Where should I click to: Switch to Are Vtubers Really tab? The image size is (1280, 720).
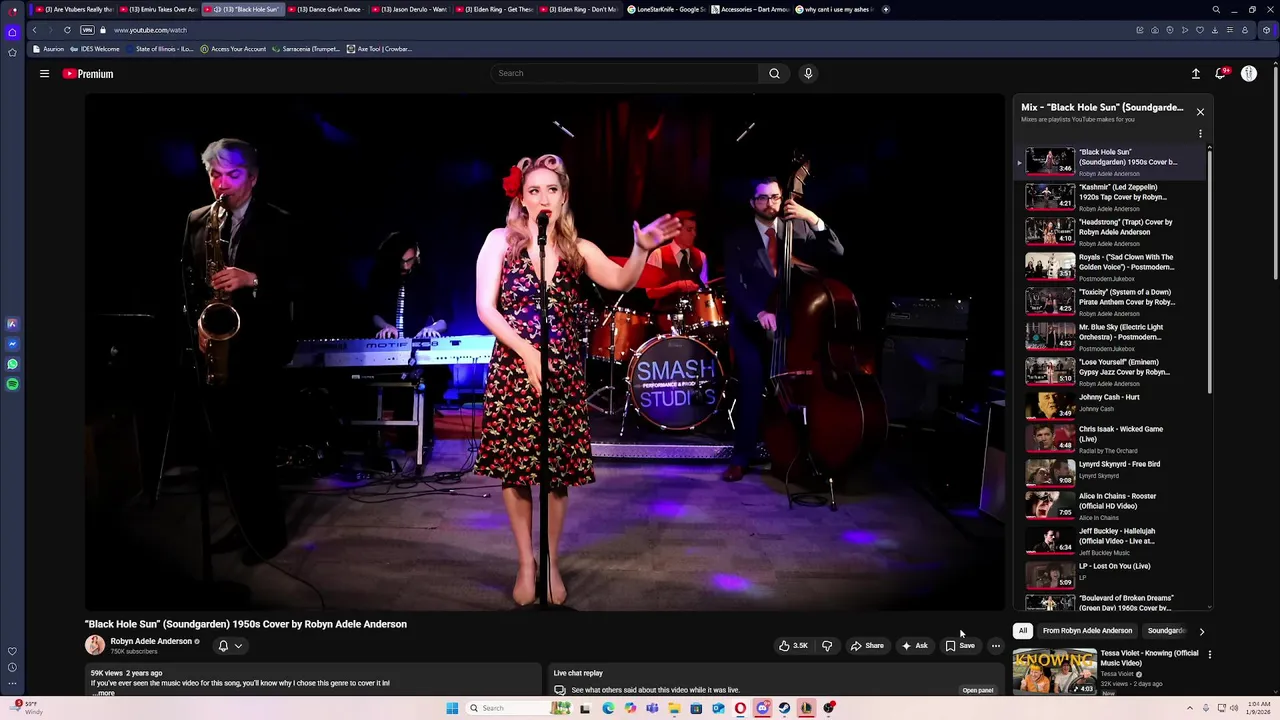point(74,9)
